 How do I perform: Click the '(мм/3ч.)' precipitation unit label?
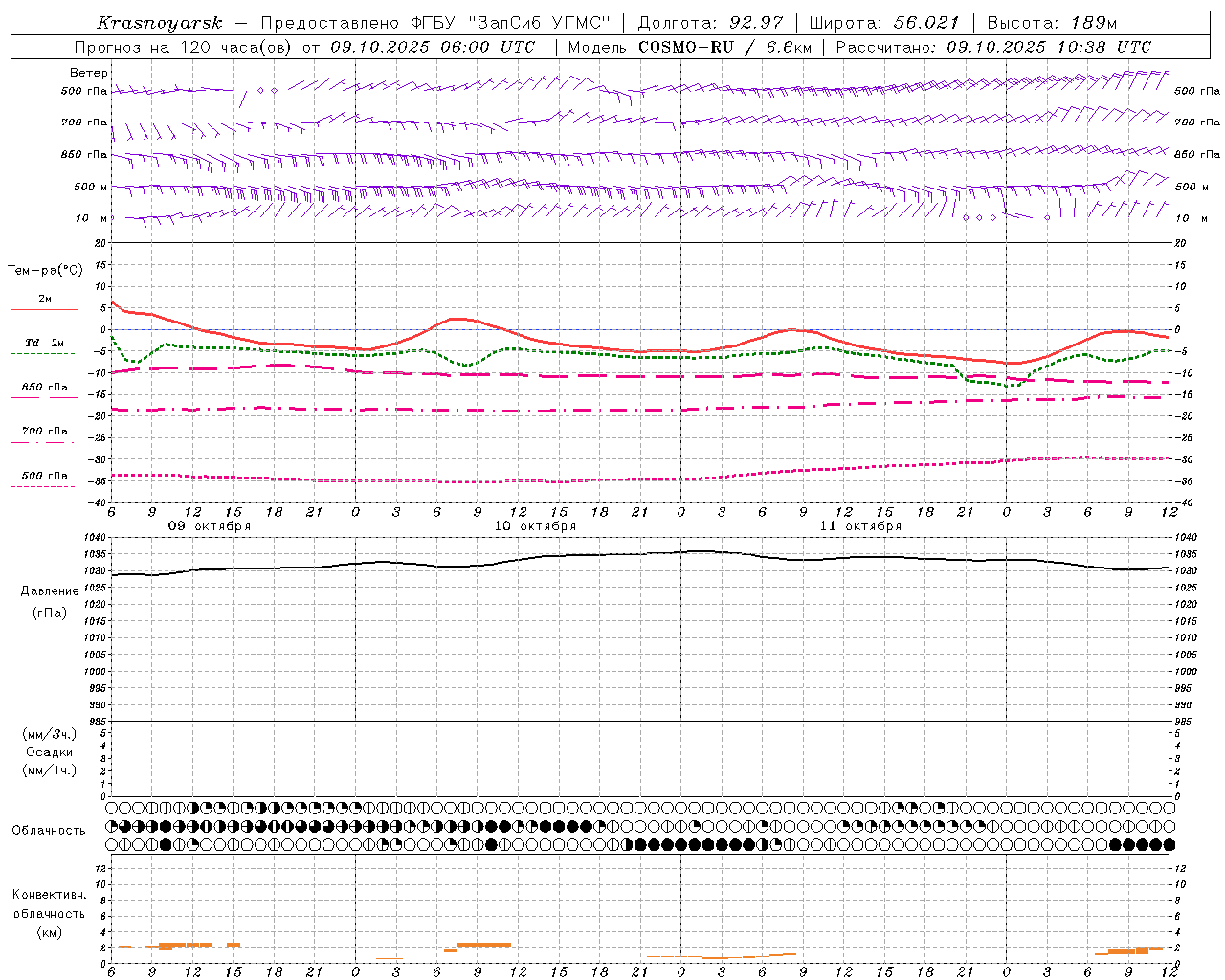point(50,734)
